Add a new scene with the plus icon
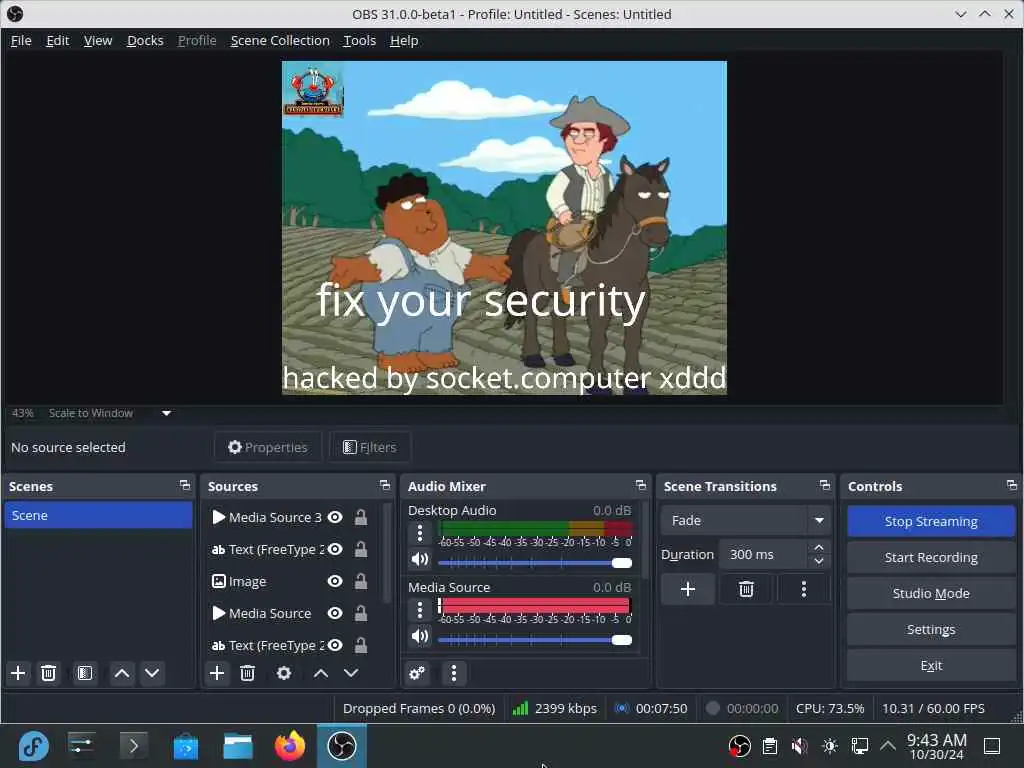Screen dimensions: 1024x768 click(x=18, y=673)
